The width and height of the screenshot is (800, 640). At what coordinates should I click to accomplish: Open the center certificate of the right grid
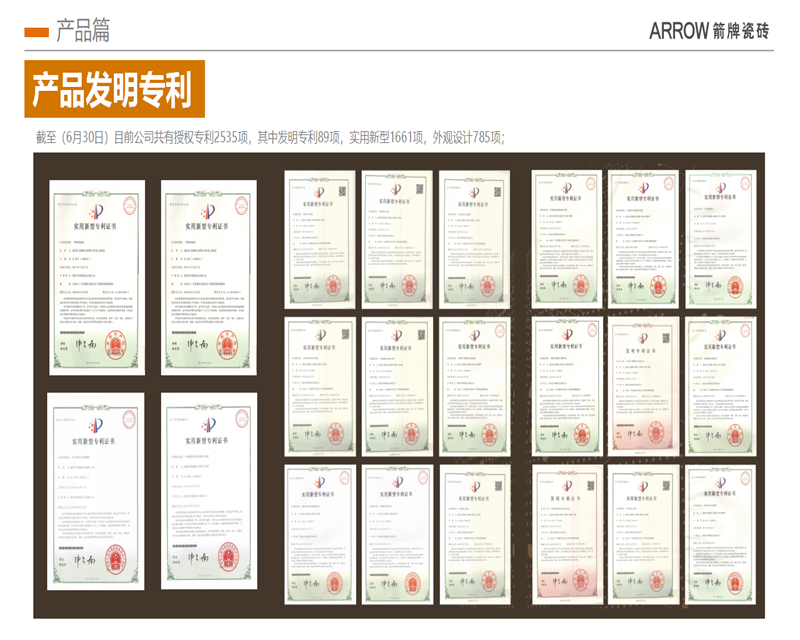coord(644,387)
